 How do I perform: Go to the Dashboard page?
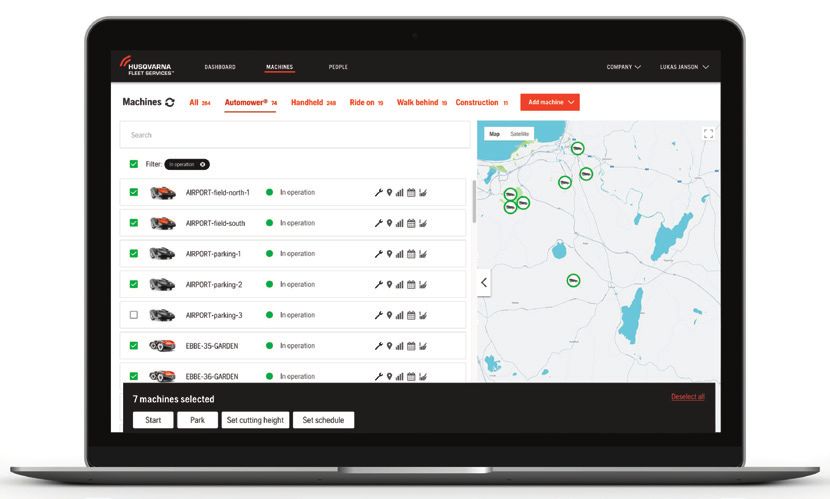pyautogui.click(x=220, y=67)
